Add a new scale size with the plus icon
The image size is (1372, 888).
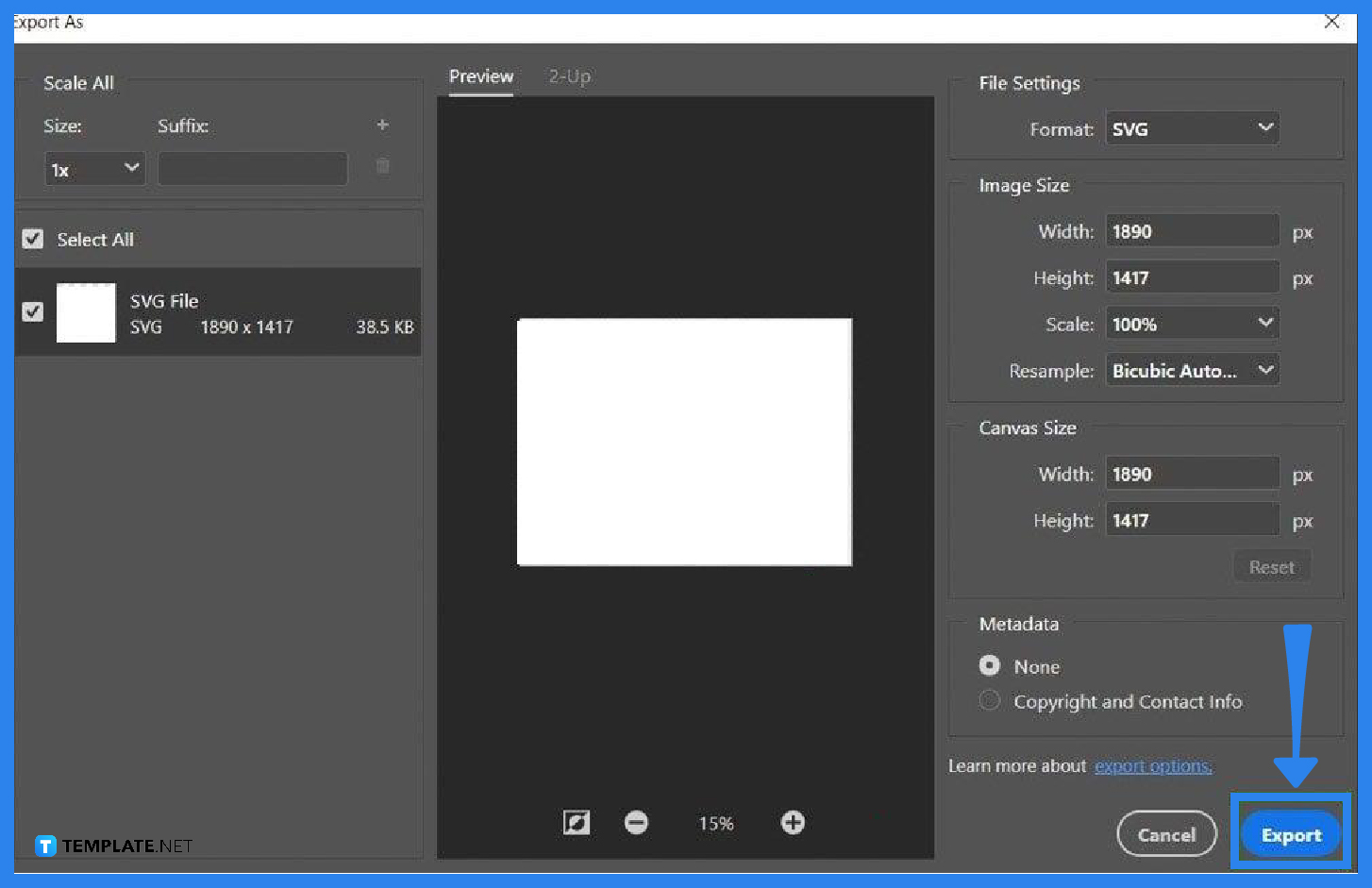pyautogui.click(x=382, y=124)
